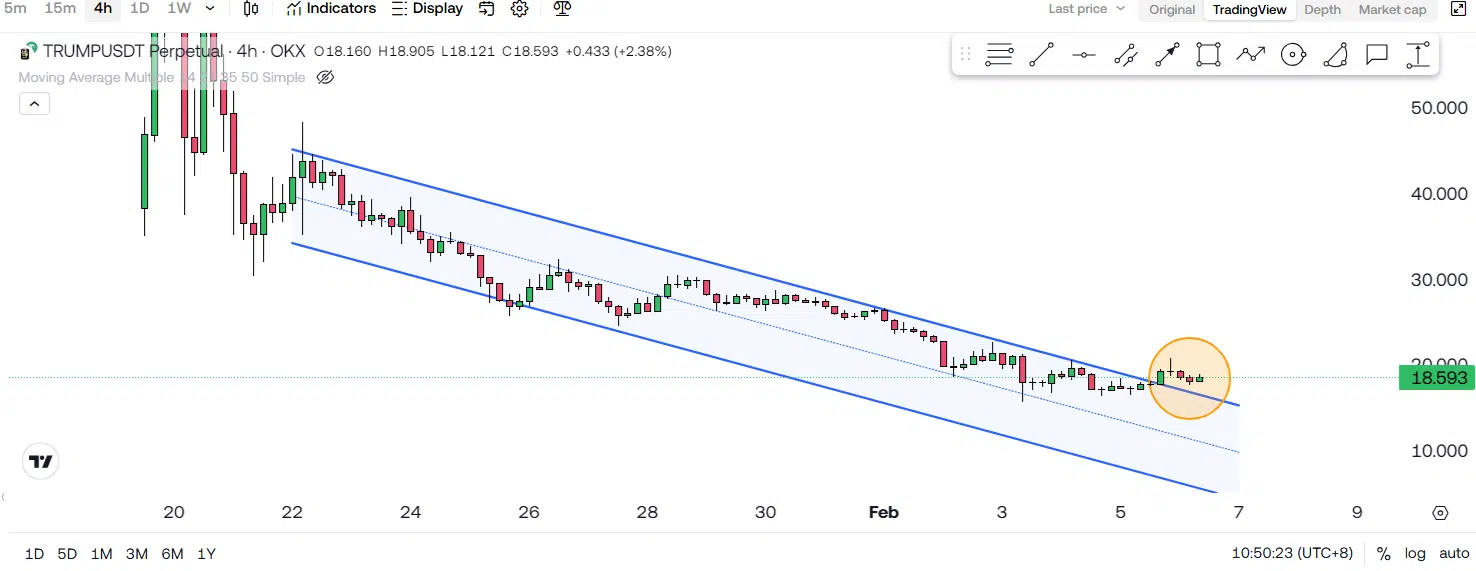Open the comment annotation tool
The width and height of the screenshot is (1476, 571).
click(1377, 55)
